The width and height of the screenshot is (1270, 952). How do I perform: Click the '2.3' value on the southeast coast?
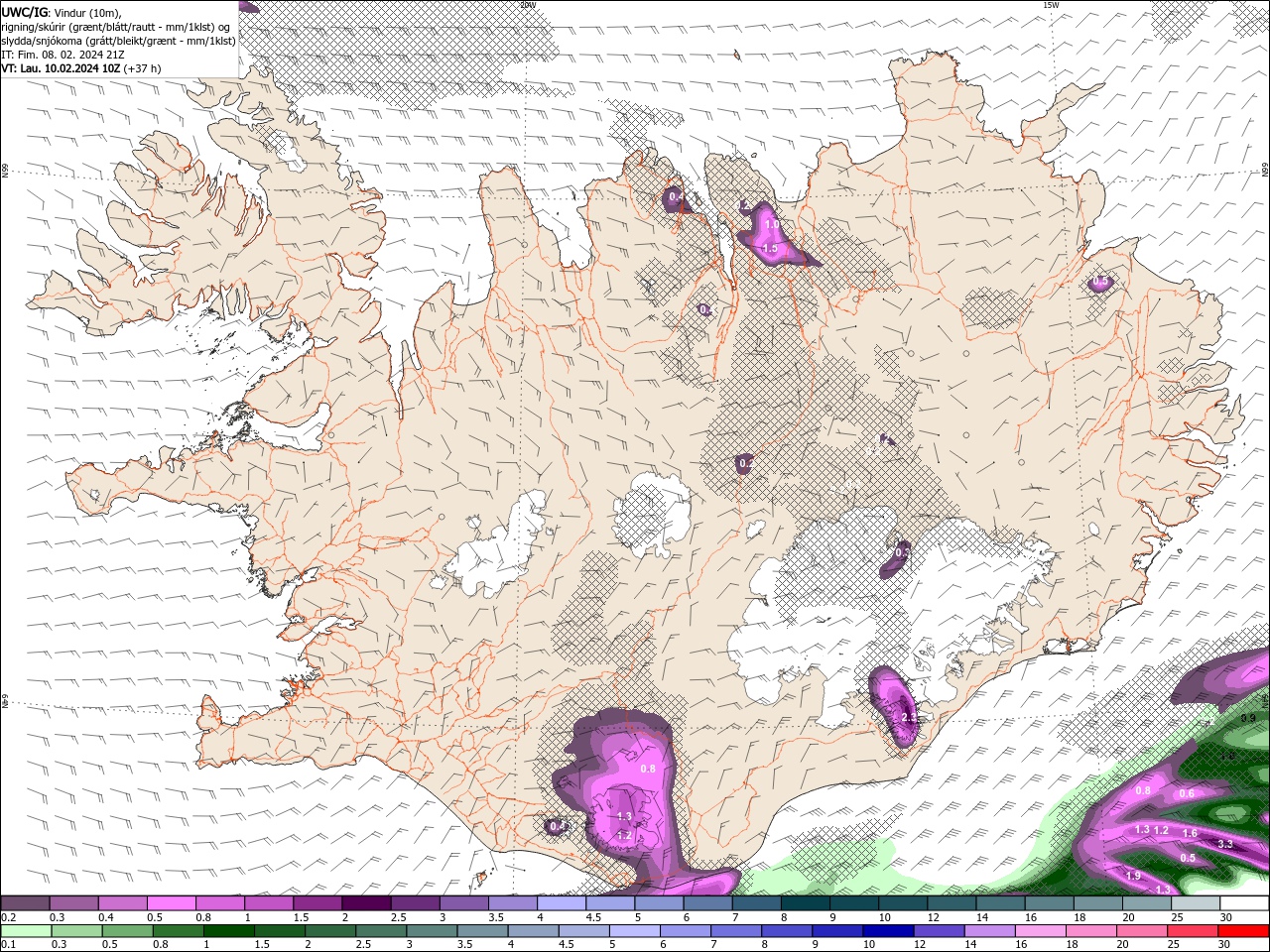(909, 717)
